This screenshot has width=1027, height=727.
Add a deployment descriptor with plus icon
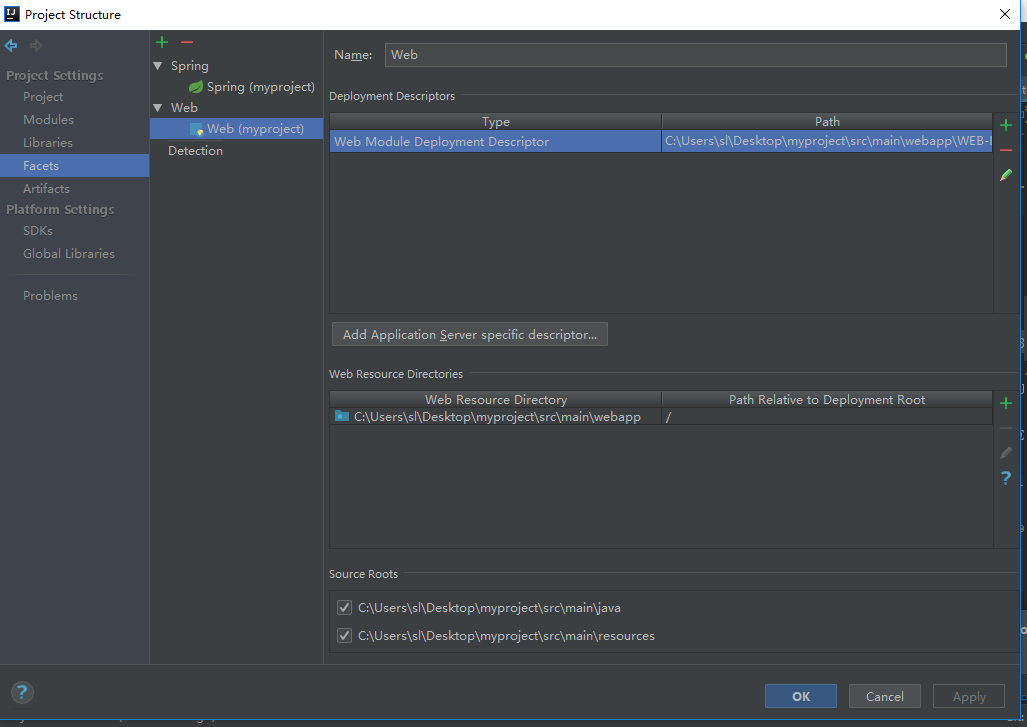click(x=1006, y=125)
